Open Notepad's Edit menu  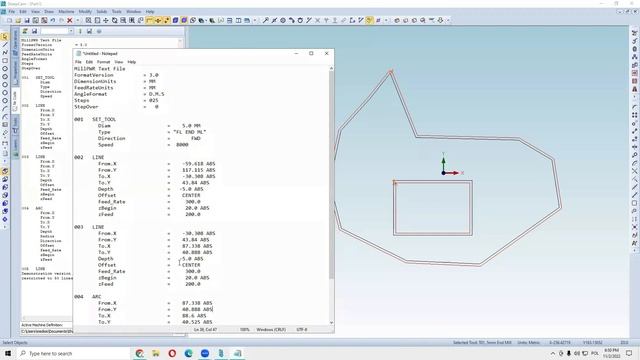(x=89, y=62)
